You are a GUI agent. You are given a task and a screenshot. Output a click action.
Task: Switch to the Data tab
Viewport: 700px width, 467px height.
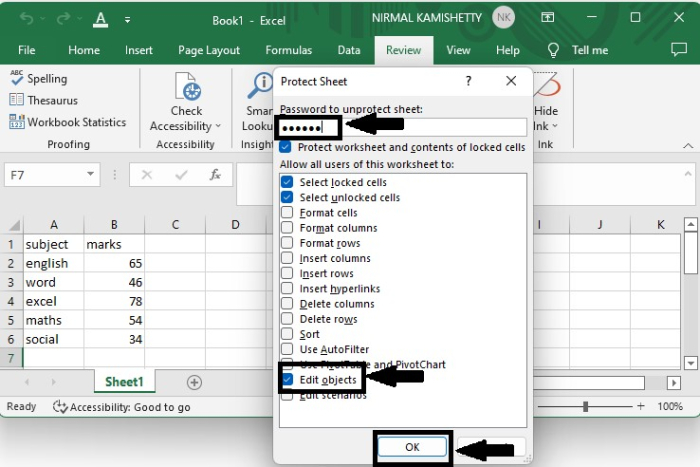(x=349, y=50)
